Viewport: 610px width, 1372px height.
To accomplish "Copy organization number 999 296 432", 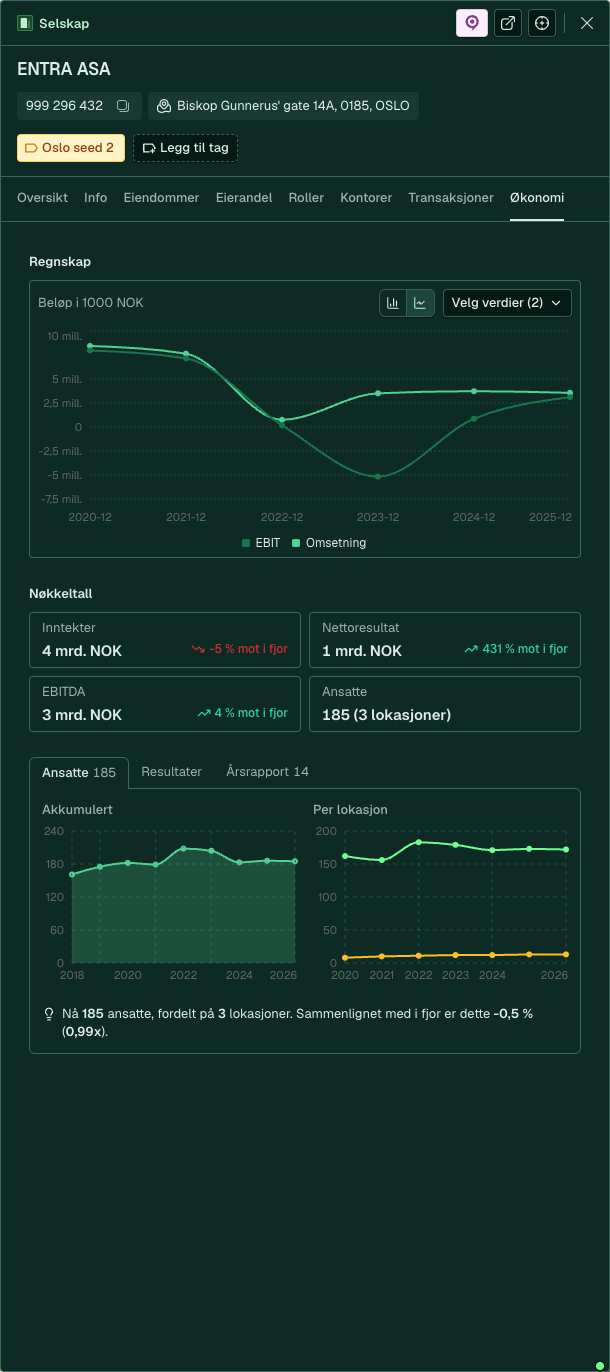I will 123,106.
